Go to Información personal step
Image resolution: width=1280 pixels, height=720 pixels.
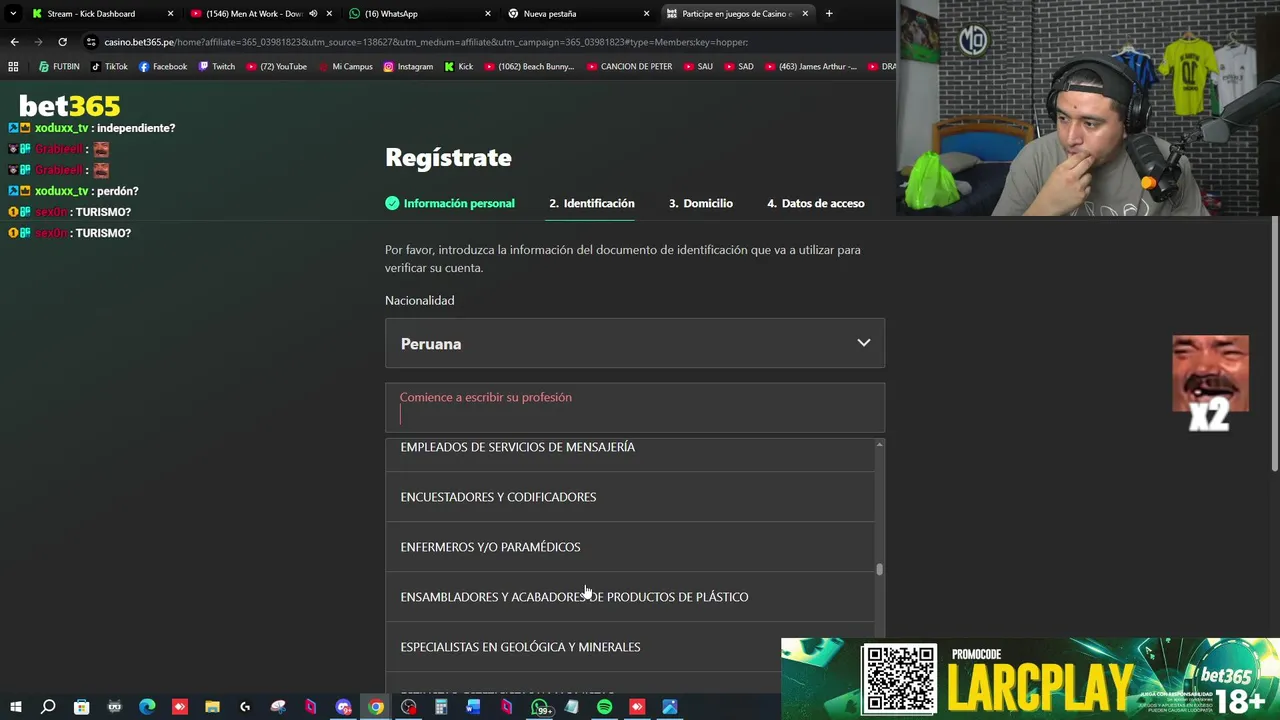tap(450, 203)
